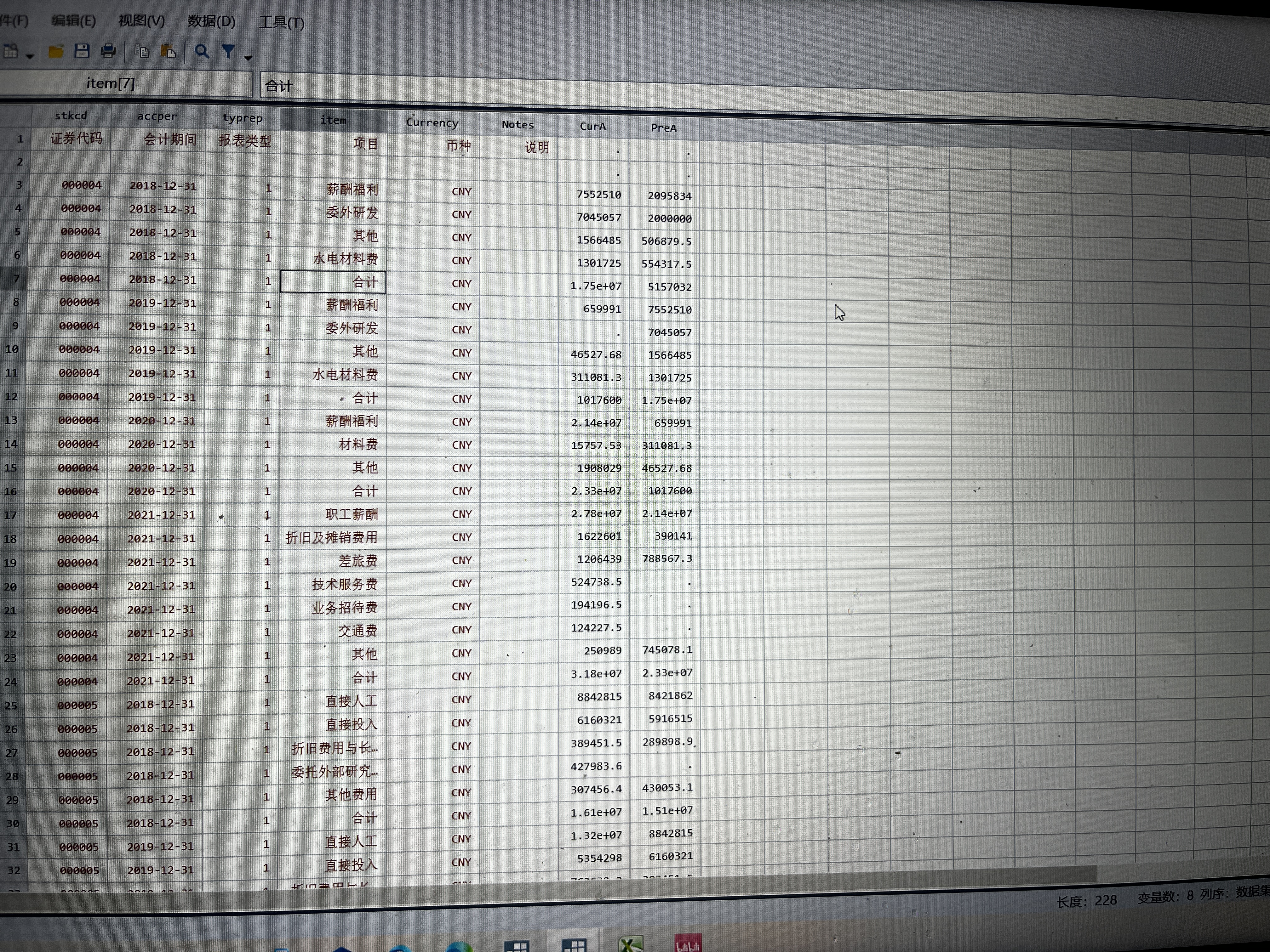Click the data editor mode icon
Viewport: 1270px width, 952px height.
click(11, 52)
